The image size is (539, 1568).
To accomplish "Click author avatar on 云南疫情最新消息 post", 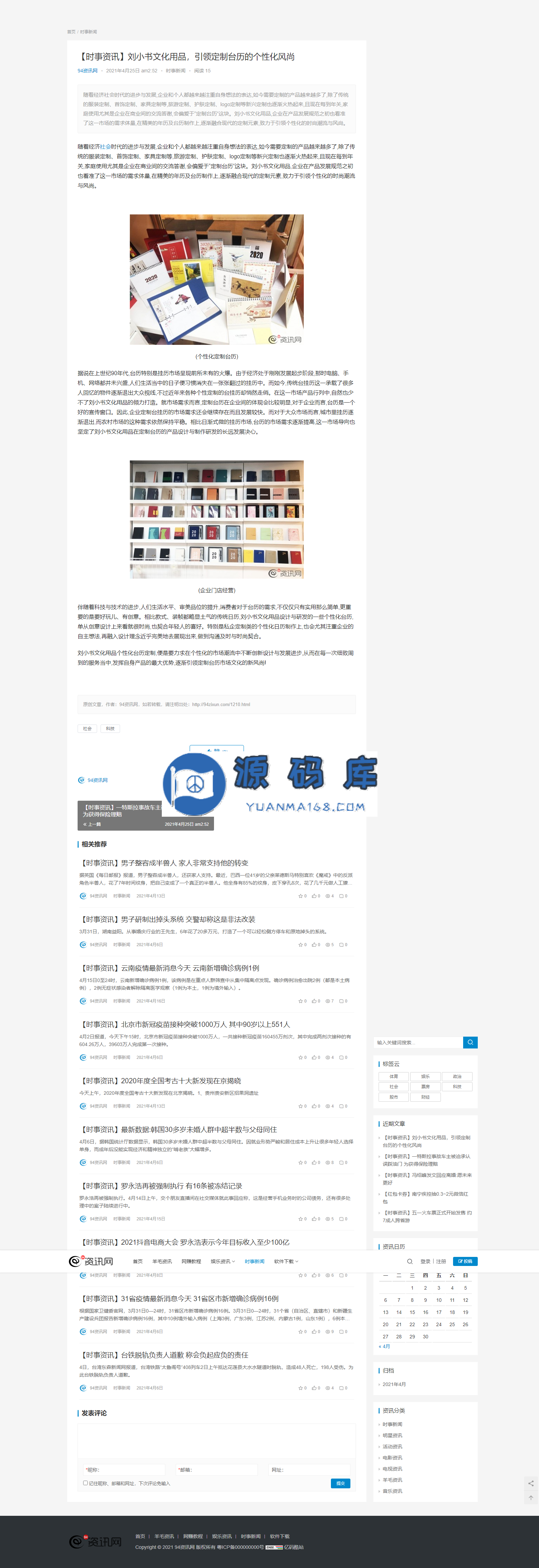I will pos(84,1001).
